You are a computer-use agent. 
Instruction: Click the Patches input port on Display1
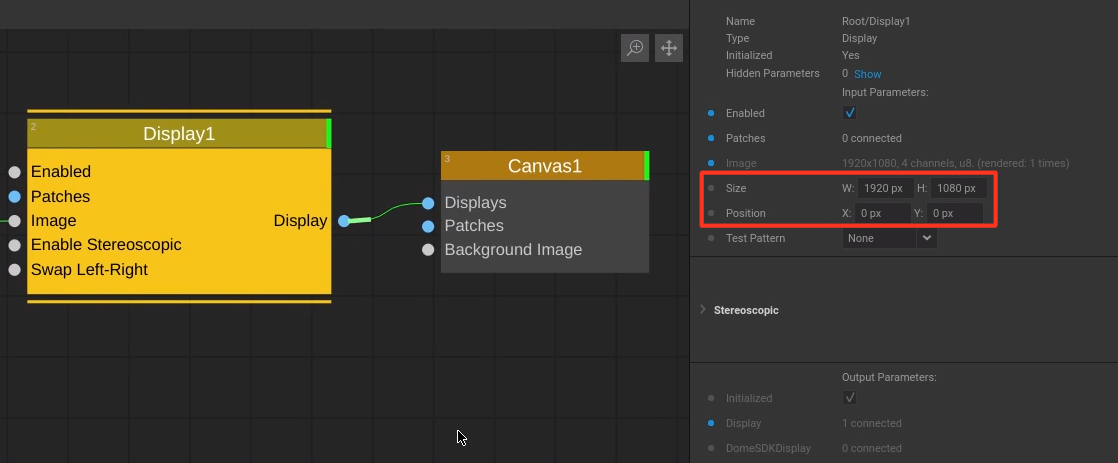[15, 196]
